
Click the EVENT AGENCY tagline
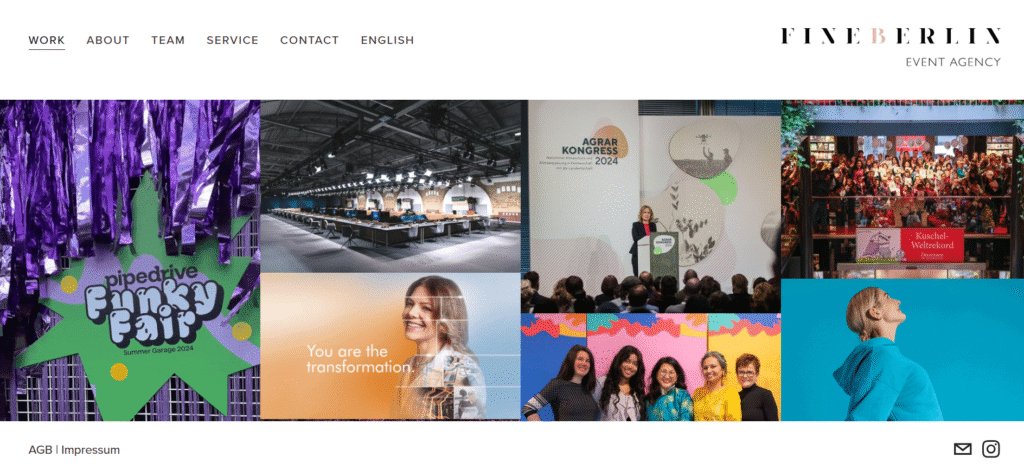click(953, 62)
